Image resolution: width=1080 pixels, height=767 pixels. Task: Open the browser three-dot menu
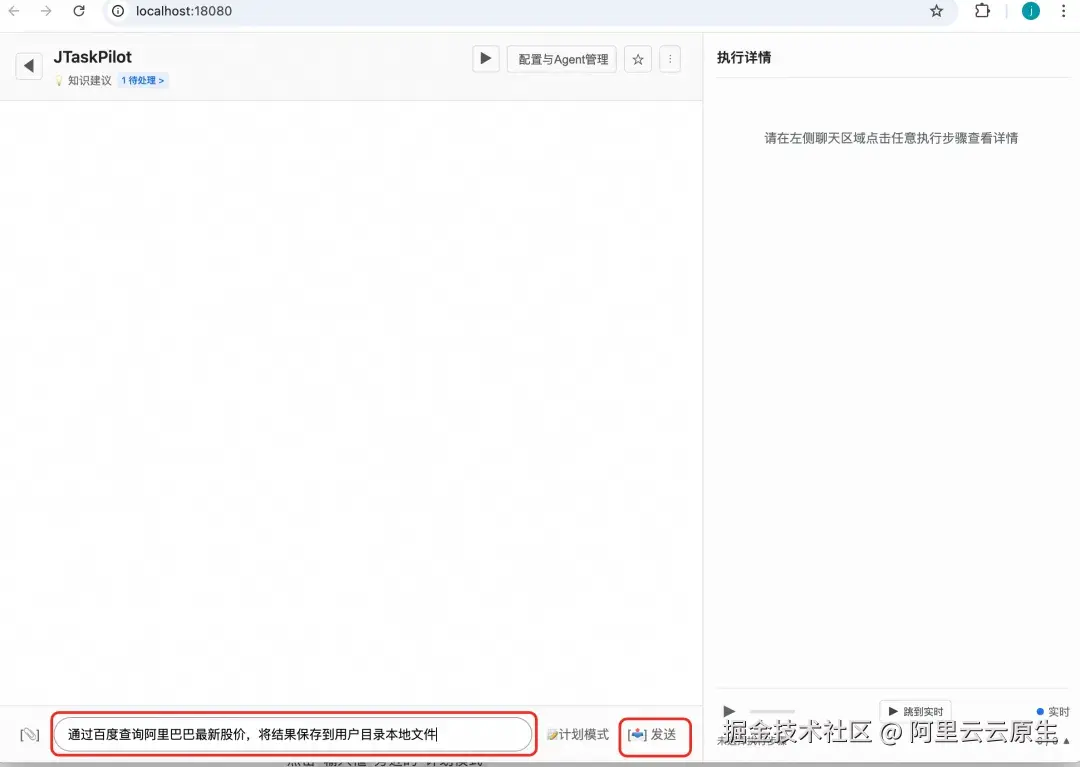tap(1063, 11)
